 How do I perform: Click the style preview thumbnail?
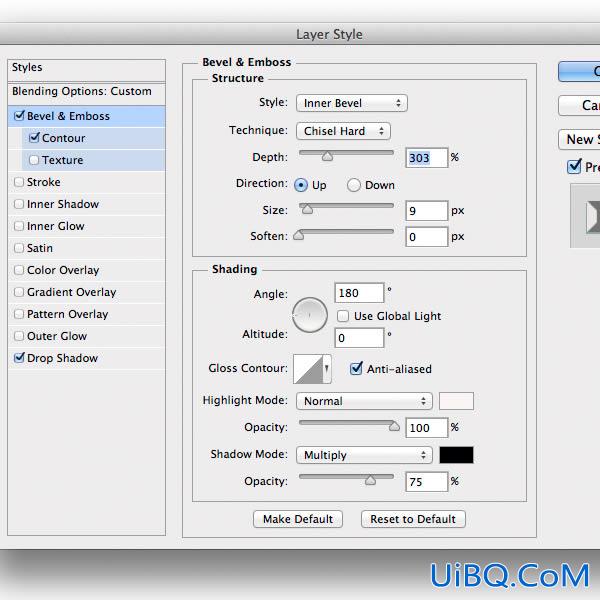click(585, 216)
